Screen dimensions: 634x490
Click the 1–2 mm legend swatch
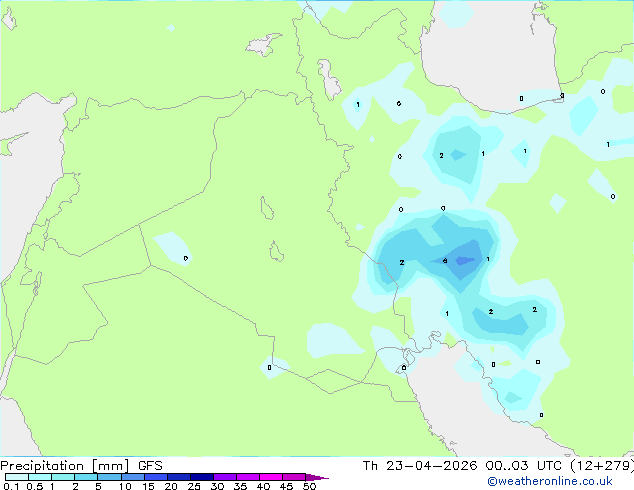(63, 477)
